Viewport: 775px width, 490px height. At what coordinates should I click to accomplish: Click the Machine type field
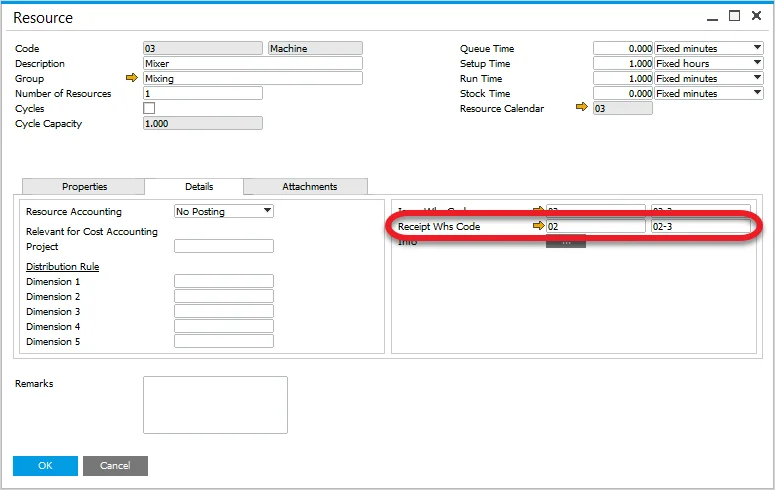pos(315,48)
